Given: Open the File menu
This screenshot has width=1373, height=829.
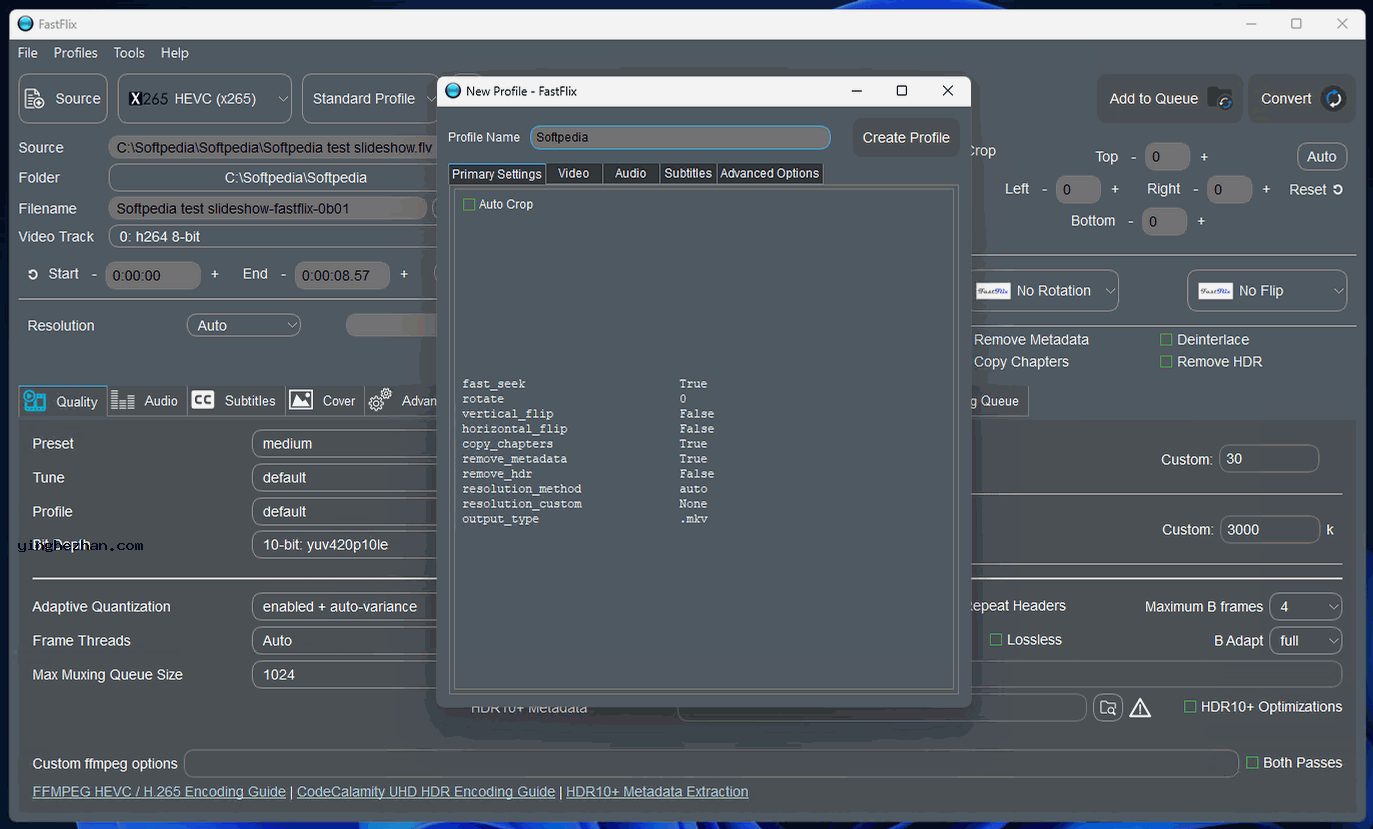Looking at the screenshot, I should [x=28, y=53].
